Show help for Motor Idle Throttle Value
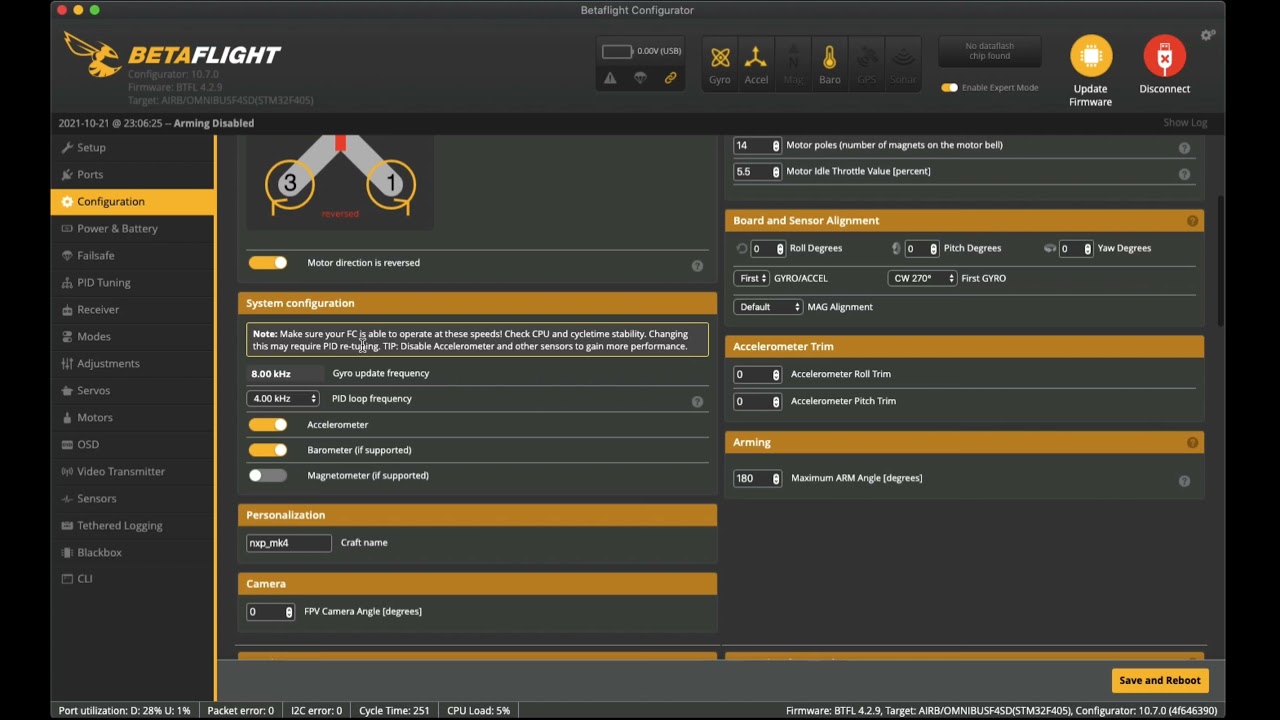1280x720 pixels. click(x=1184, y=174)
